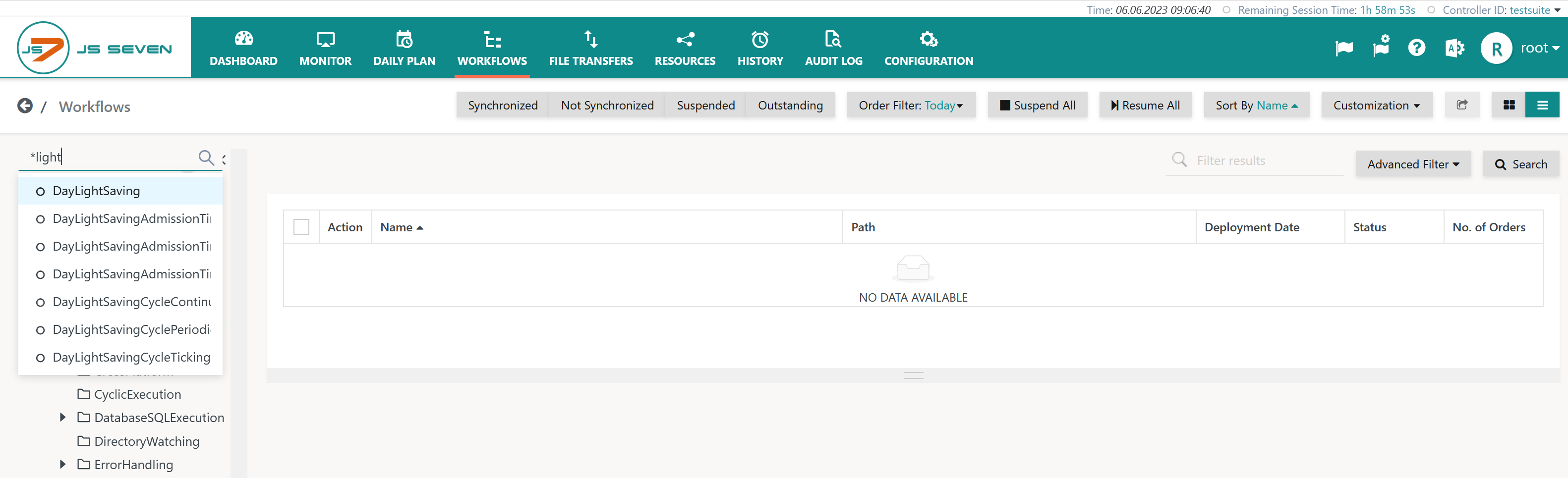
Task: Filter by Suspended status
Action: point(705,105)
